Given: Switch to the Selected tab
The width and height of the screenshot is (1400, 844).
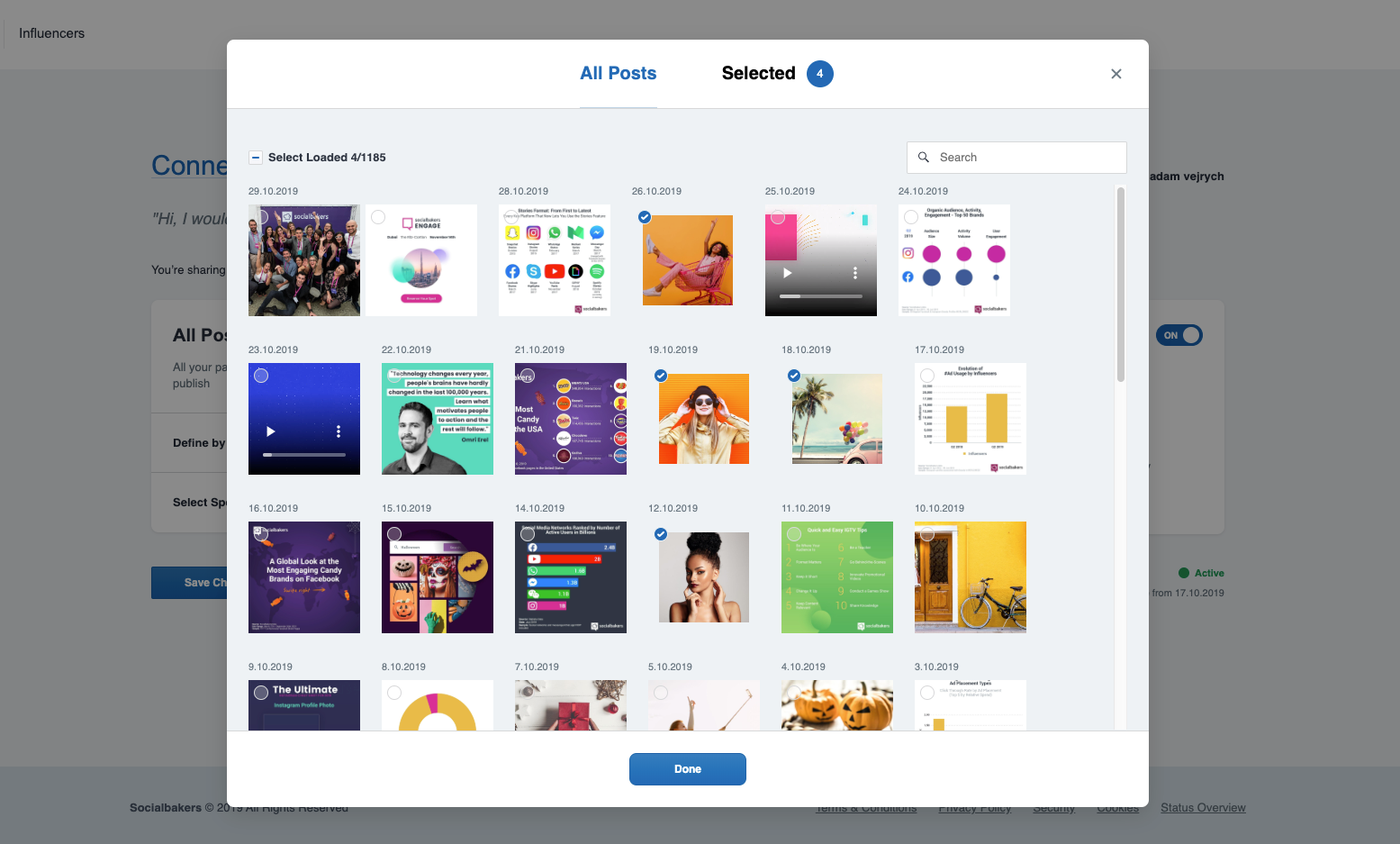Looking at the screenshot, I should (758, 74).
